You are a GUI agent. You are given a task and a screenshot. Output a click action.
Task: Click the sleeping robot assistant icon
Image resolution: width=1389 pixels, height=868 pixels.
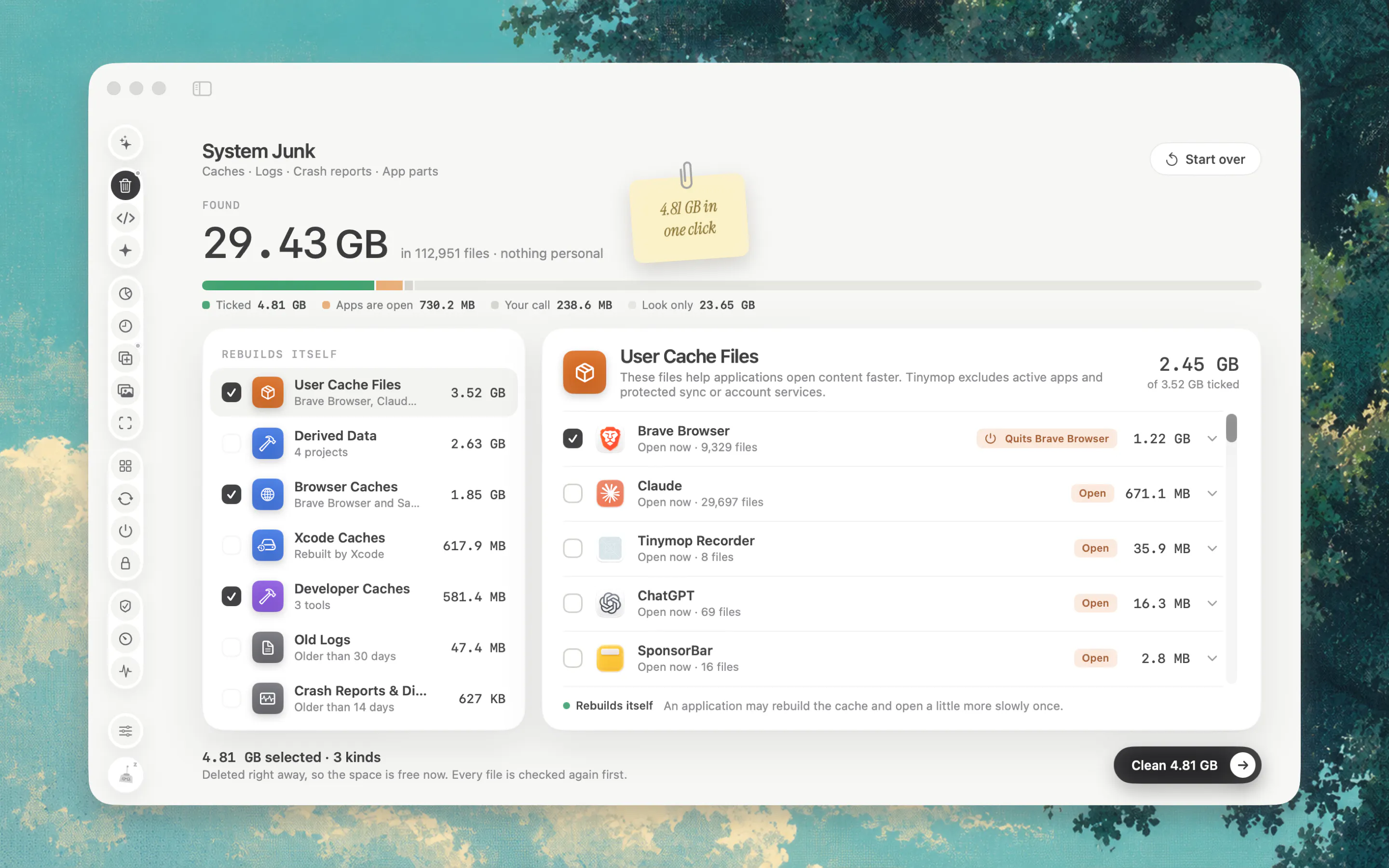pos(125,774)
